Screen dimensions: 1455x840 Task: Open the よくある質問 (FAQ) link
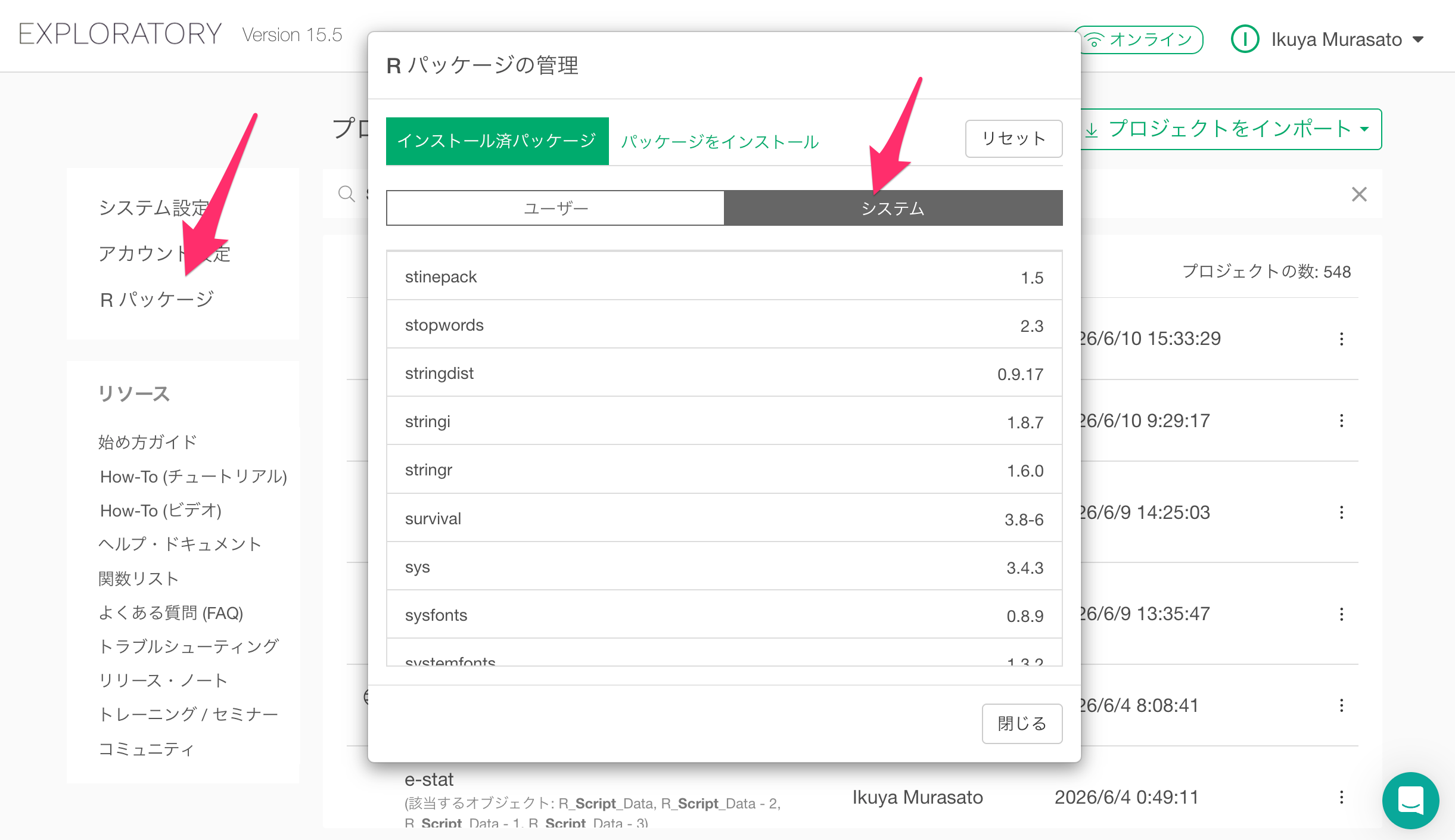(171, 612)
